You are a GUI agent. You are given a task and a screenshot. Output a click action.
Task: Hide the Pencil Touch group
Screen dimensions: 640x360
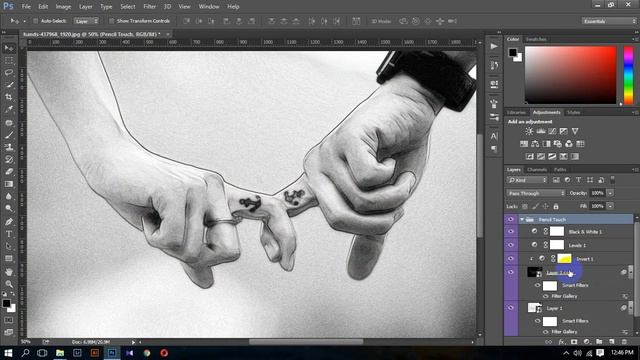point(511,219)
